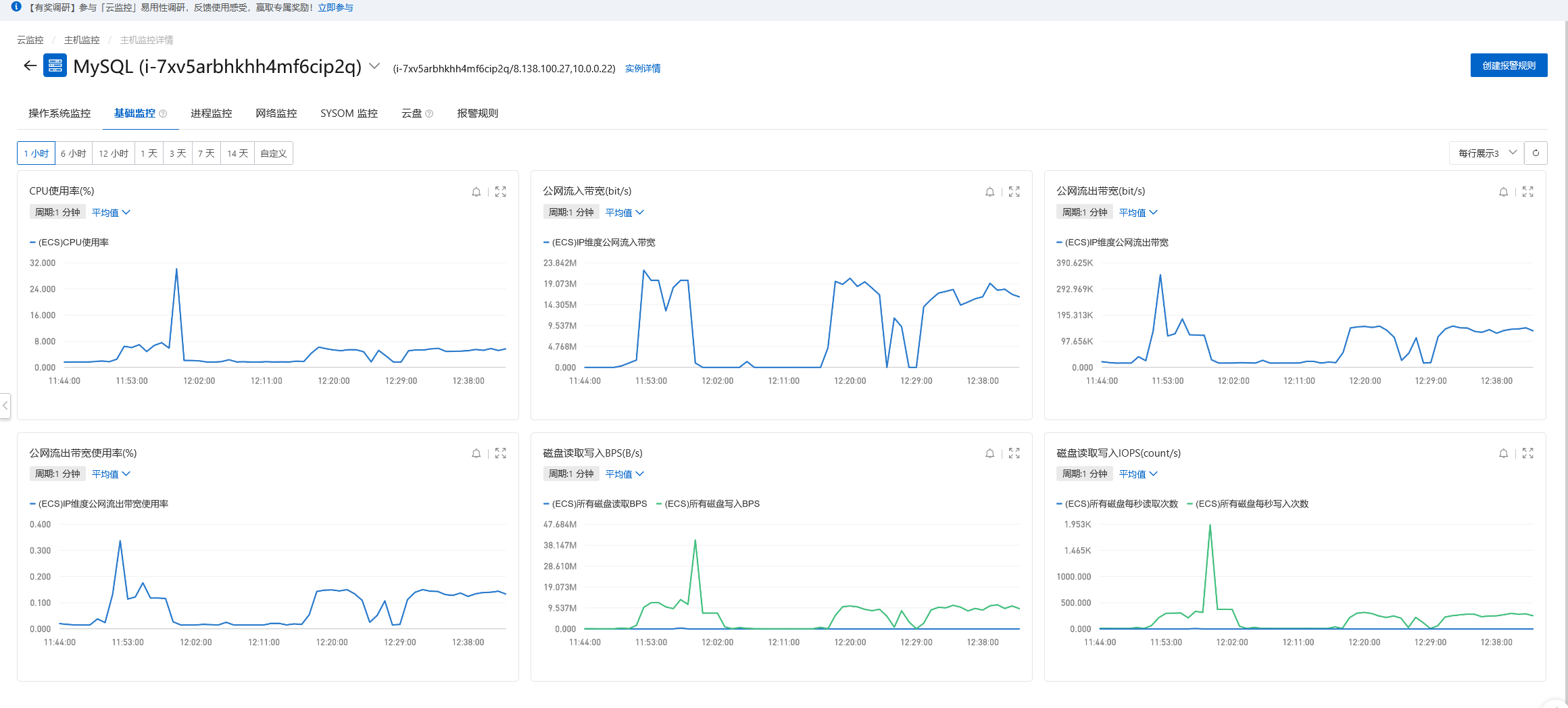Select the 14 天 time range
Screen dimensions: 1568x708
pyautogui.click(x=237, y=153)
